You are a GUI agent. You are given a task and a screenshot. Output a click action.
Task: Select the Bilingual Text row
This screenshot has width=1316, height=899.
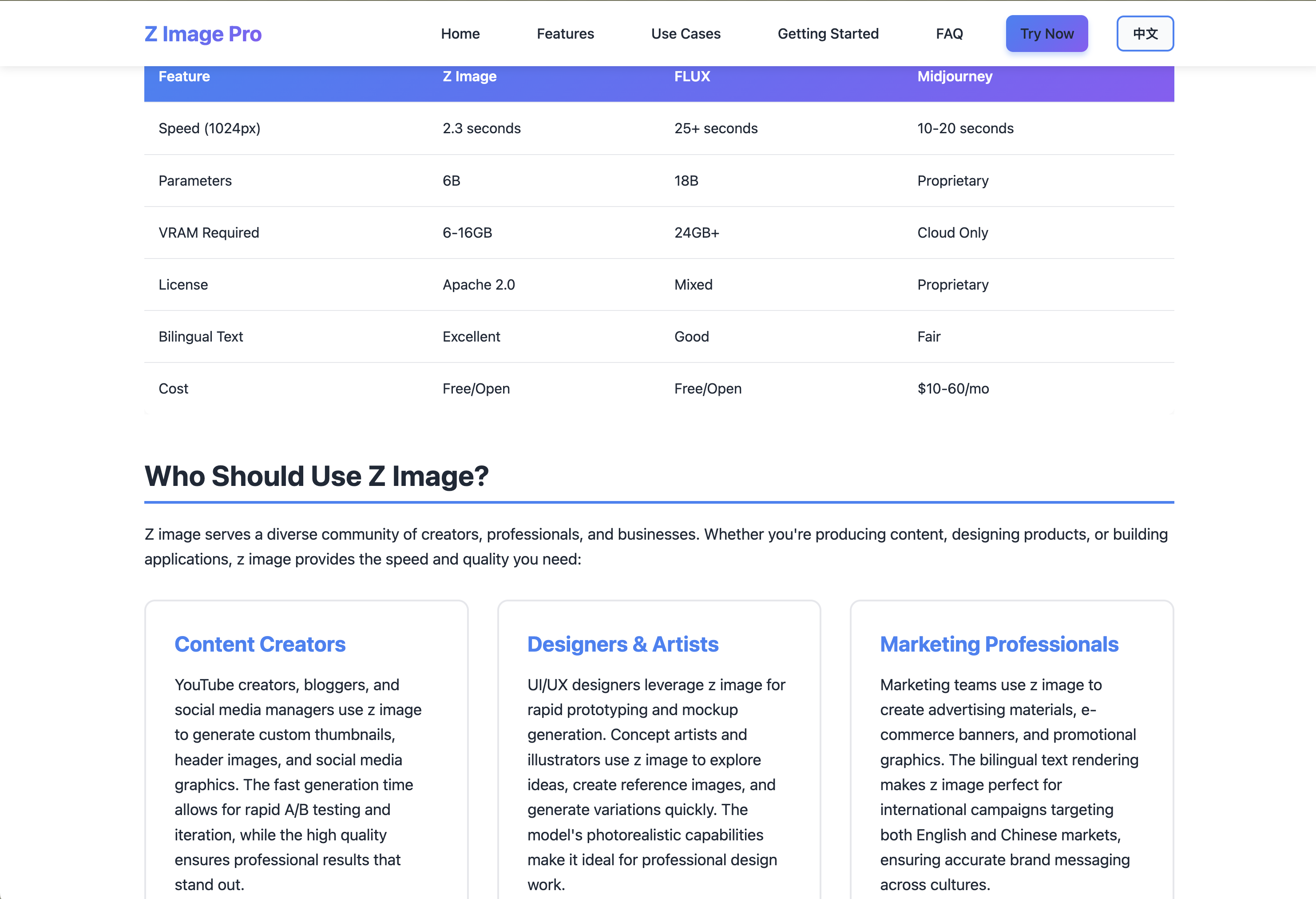[200, 336]
